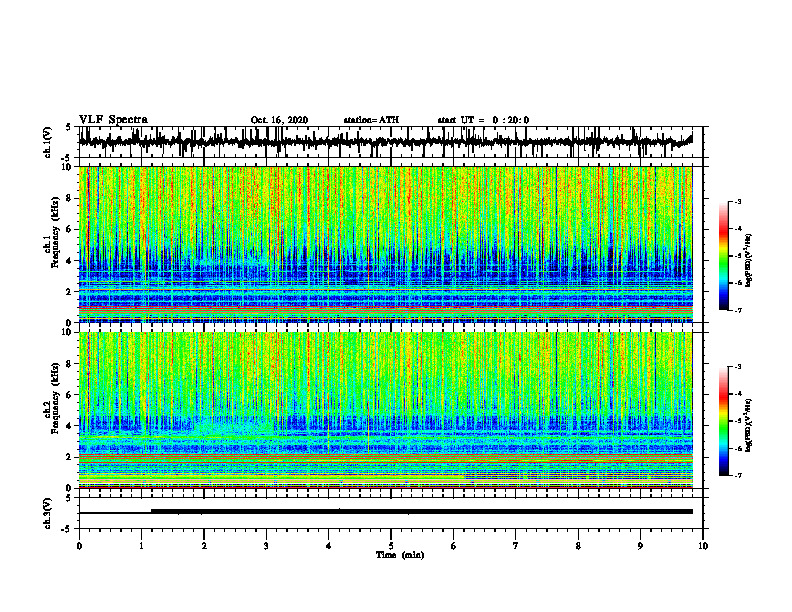
Task: Click the time axis tick label "10"
Action: tap(703, 546)
